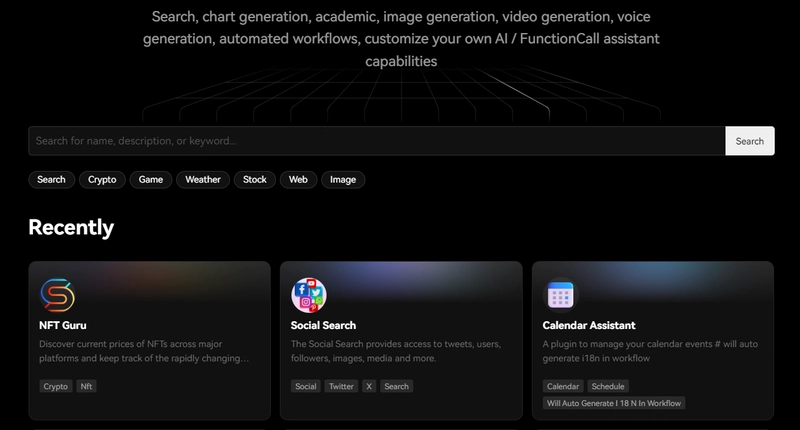Click the Calendar Assistant plugin icon

(x=560, y=295)
